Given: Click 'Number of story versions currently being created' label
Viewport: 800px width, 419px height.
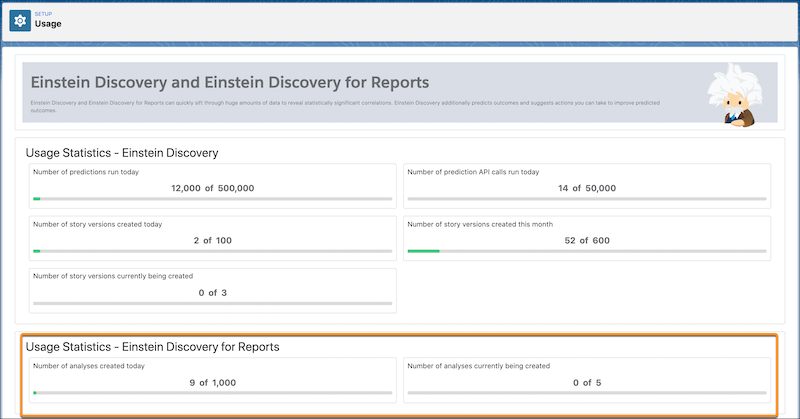Looking at the screenshot, I should (113, 276).
